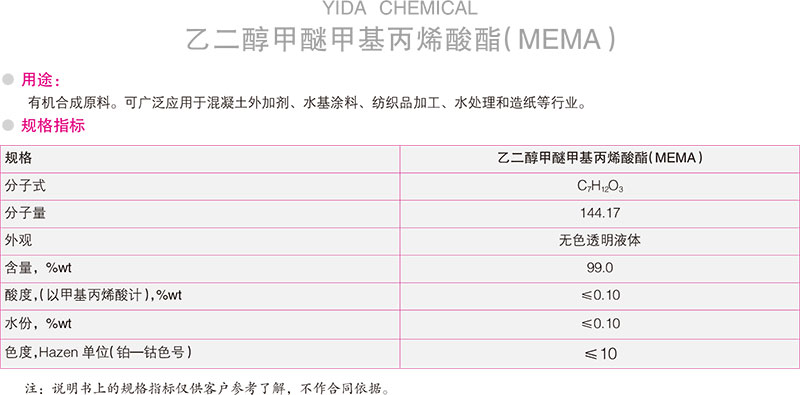Click the C7H12O3 formula cell
The height and width of the screenshot is (395, 800).
600,186
